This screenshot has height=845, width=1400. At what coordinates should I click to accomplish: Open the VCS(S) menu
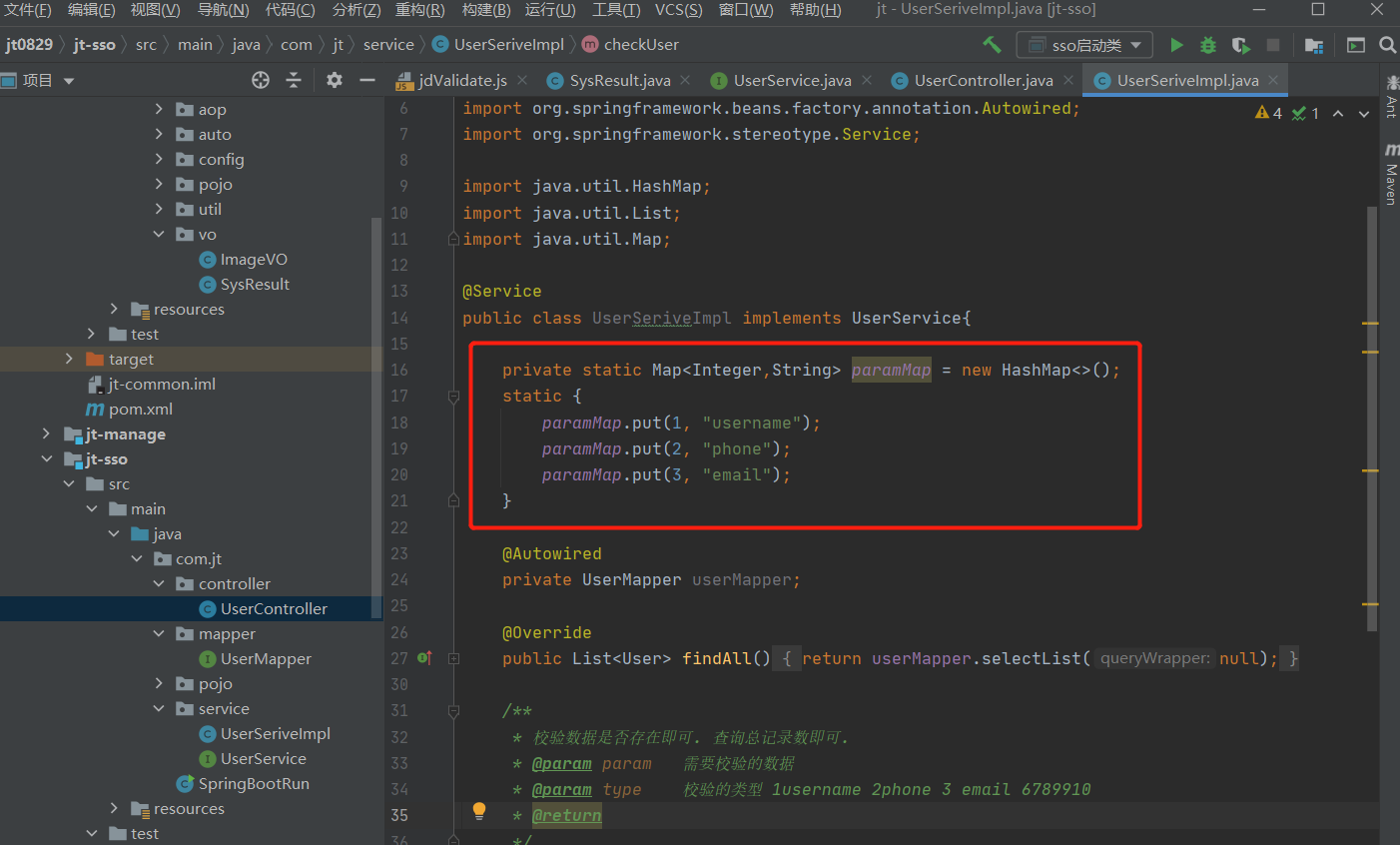(678, 10)
